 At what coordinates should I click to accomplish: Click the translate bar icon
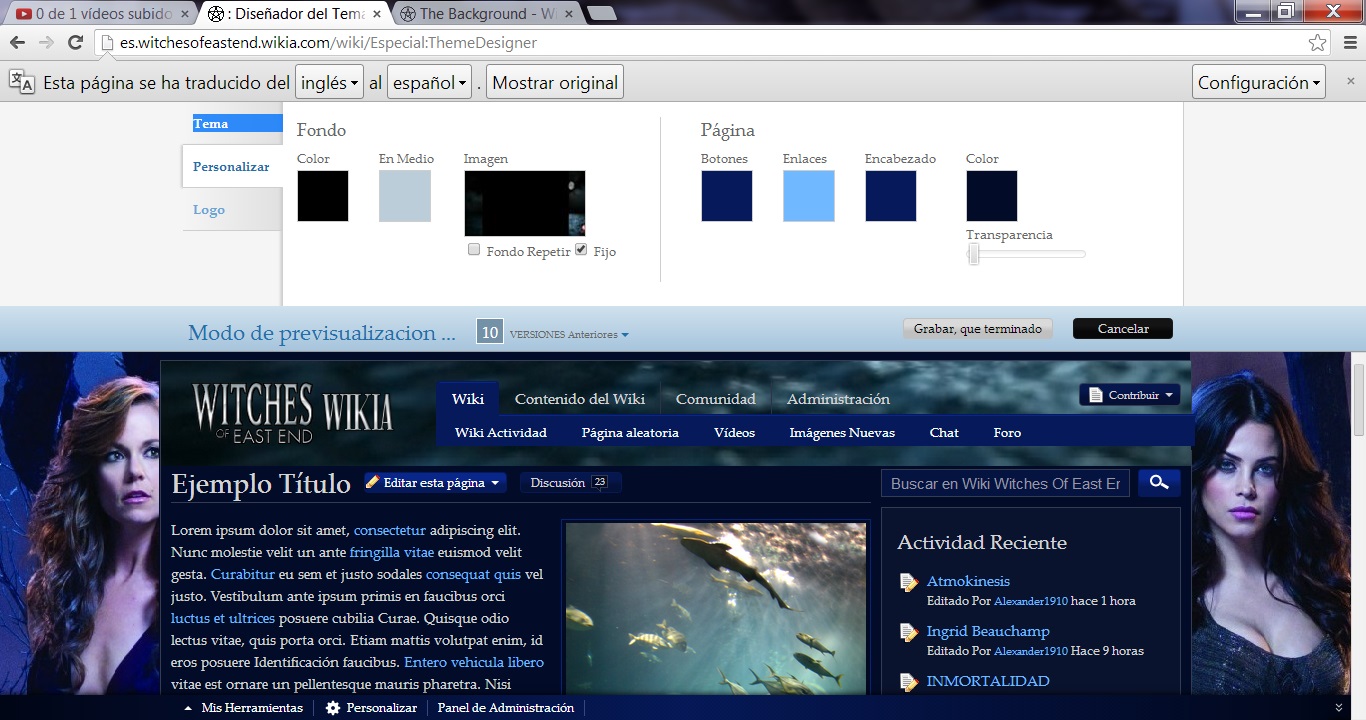(x=22, y=83)
